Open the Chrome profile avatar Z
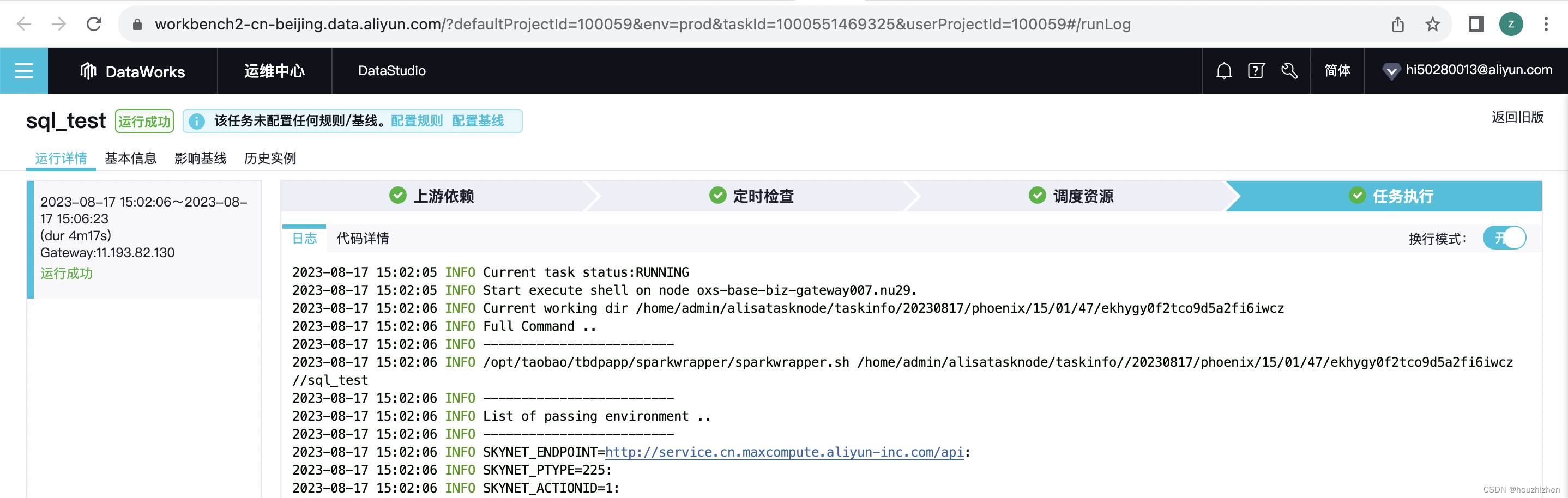Image resolution: width=1568 pixels, height=498 pixels. pos(1511,25)
